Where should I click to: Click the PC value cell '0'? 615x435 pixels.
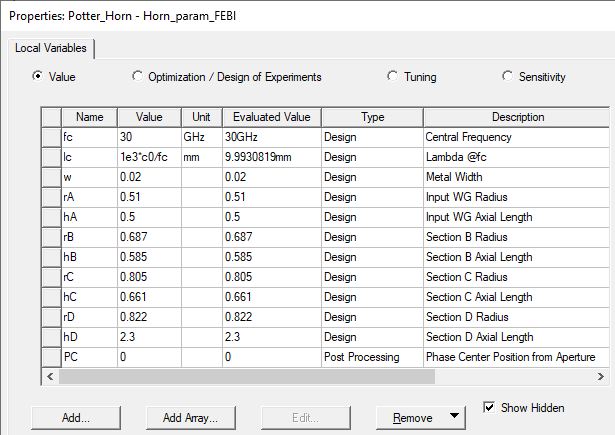tap(149, 357)
